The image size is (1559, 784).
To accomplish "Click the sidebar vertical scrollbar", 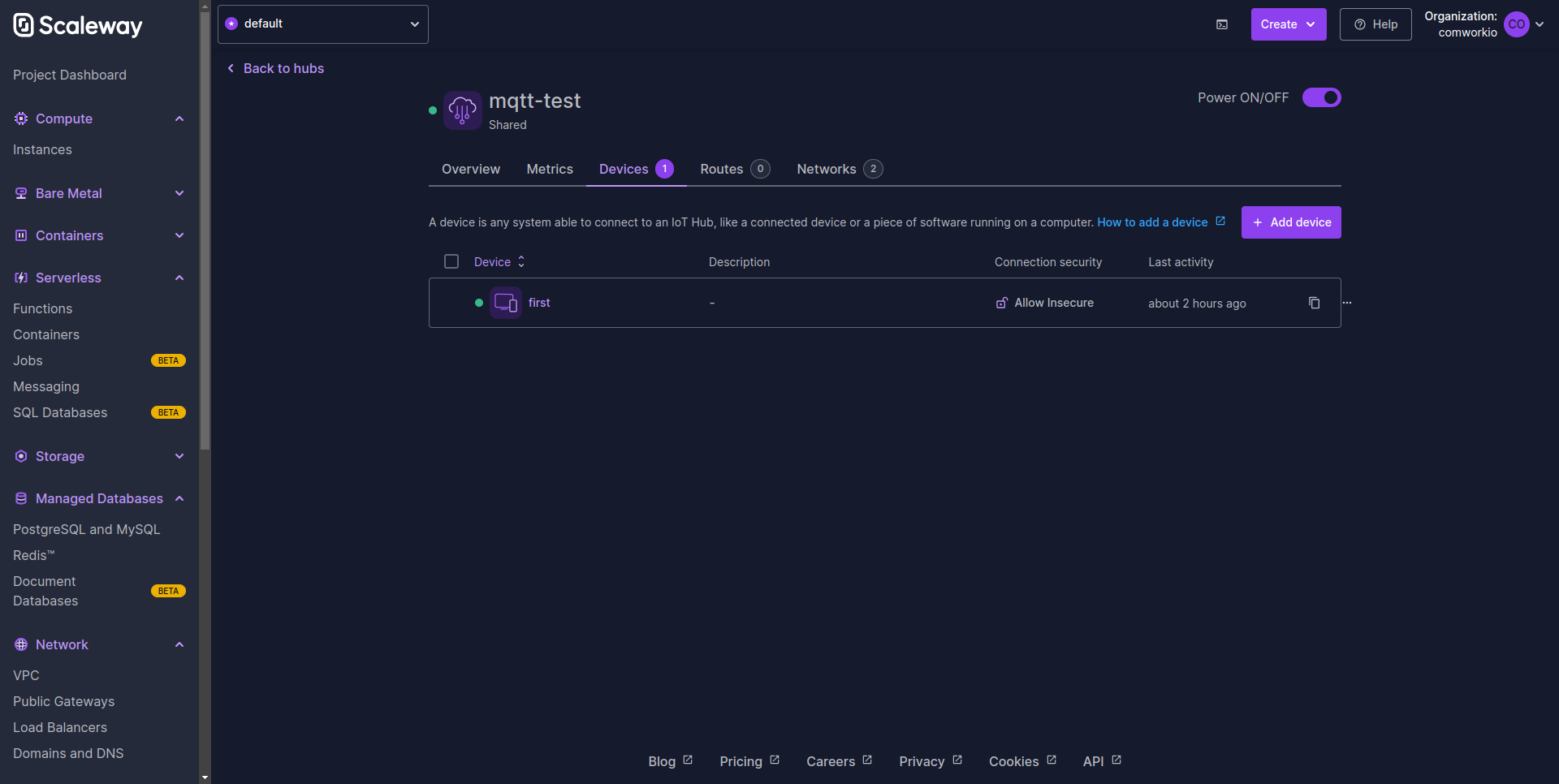I will coord(205,230).
